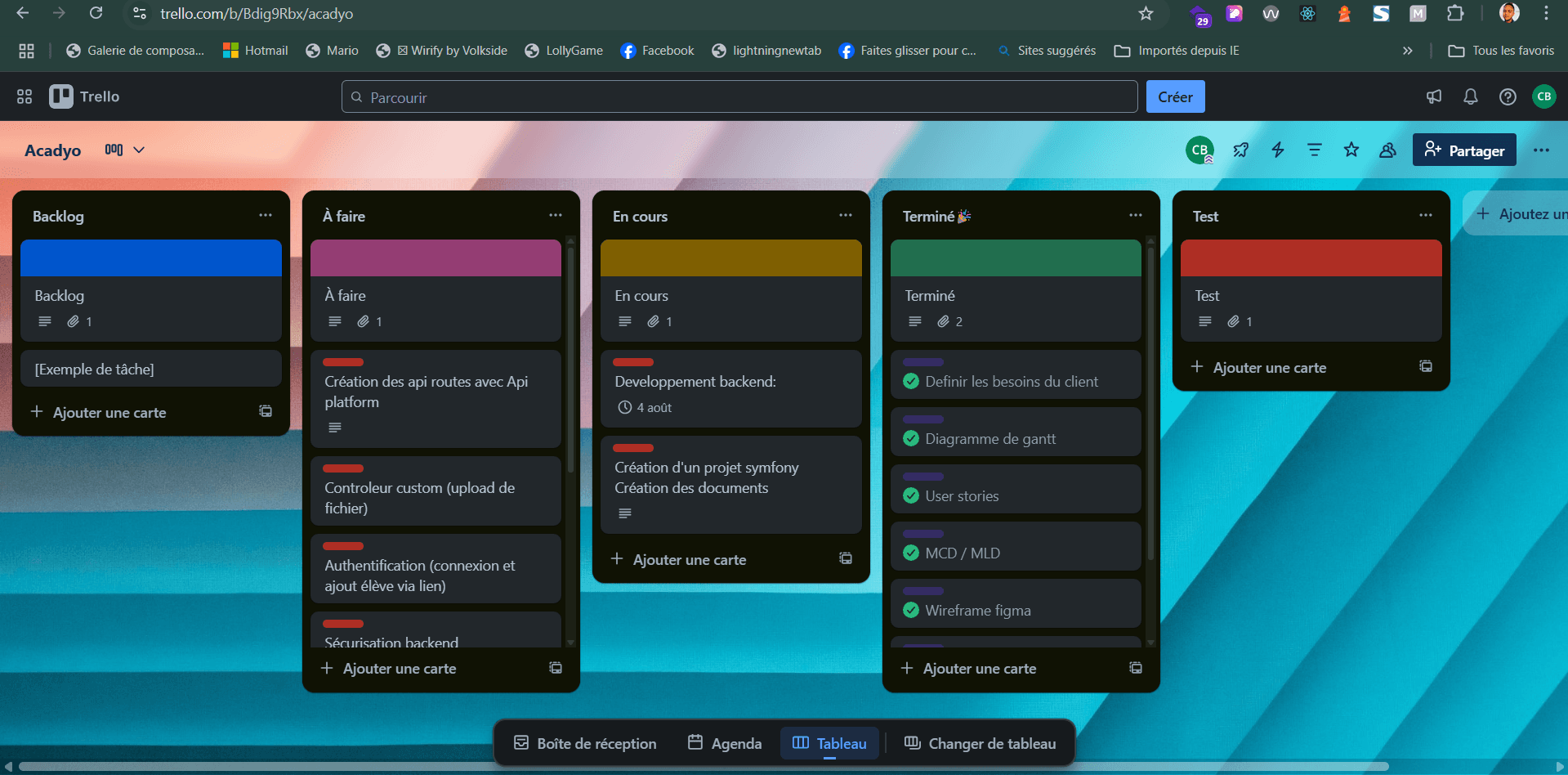Create from template in À faire list

(556, 668)
